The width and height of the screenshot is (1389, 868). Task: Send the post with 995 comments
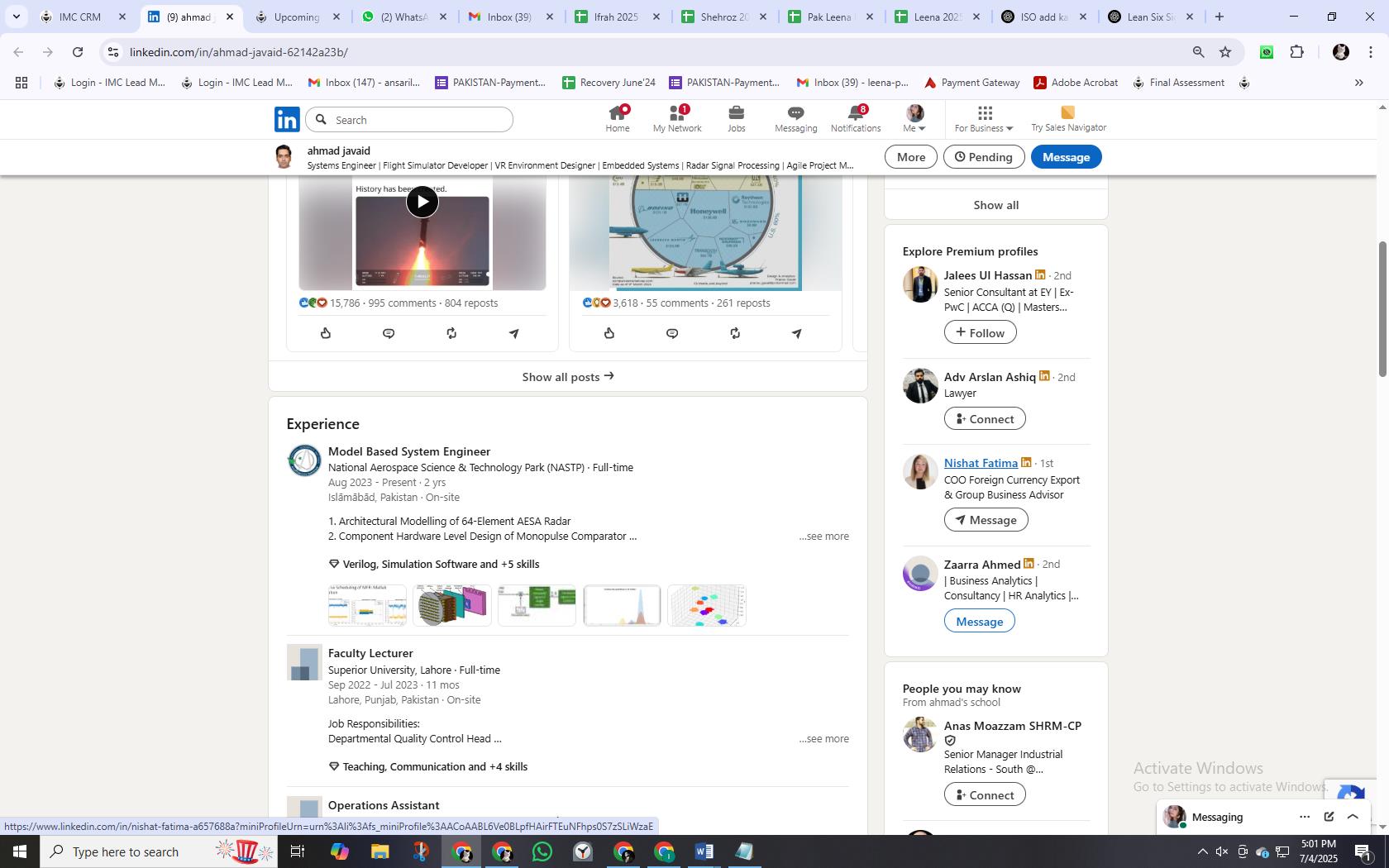[x=514, y=333]
